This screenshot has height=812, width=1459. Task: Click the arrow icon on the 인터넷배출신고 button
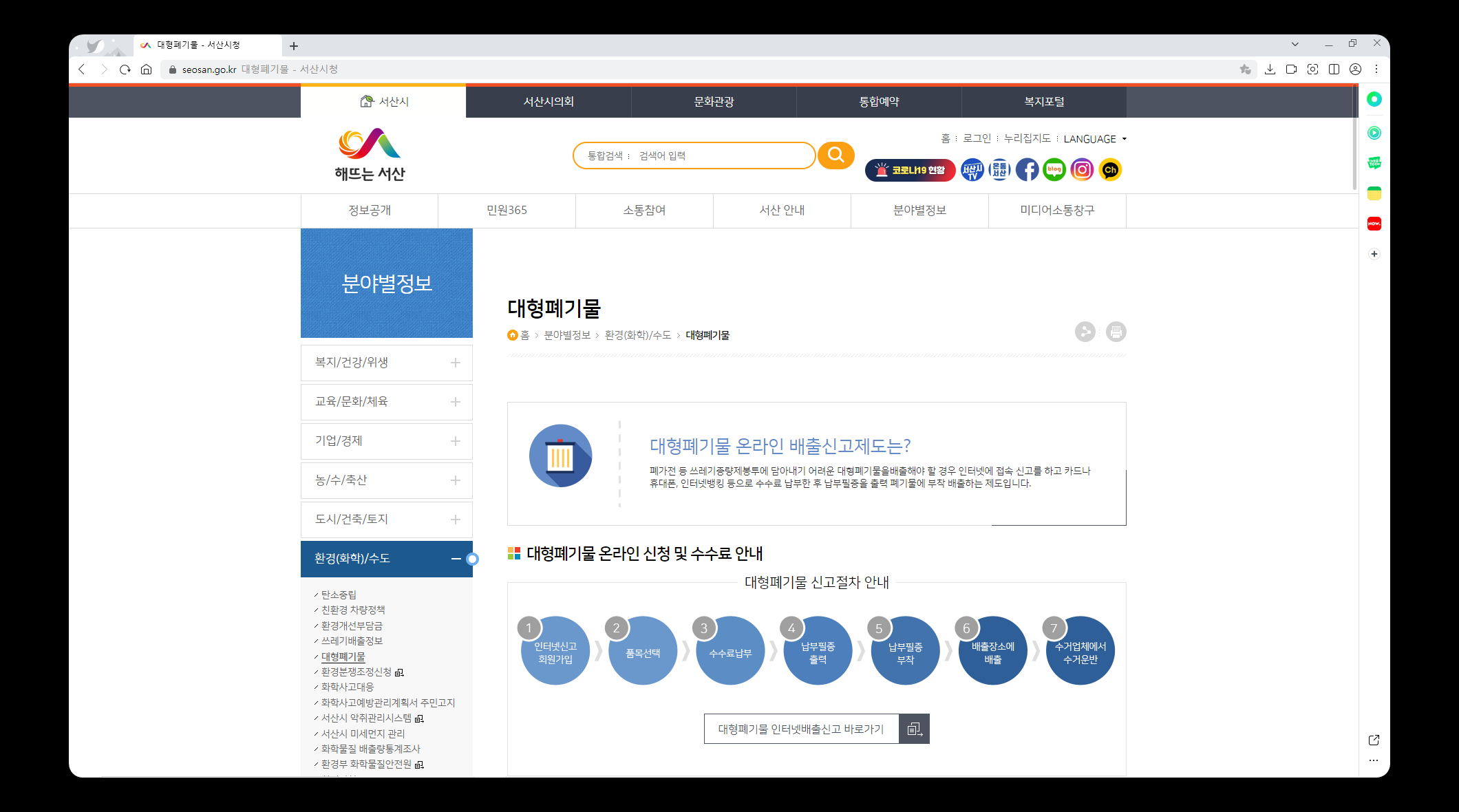(x=914, y=729)
